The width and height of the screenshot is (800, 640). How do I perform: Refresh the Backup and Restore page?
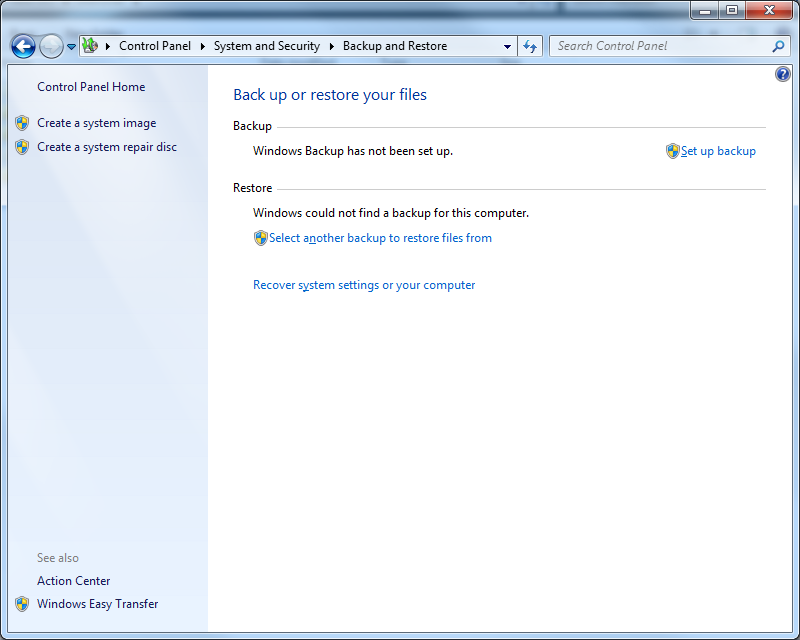530,46
